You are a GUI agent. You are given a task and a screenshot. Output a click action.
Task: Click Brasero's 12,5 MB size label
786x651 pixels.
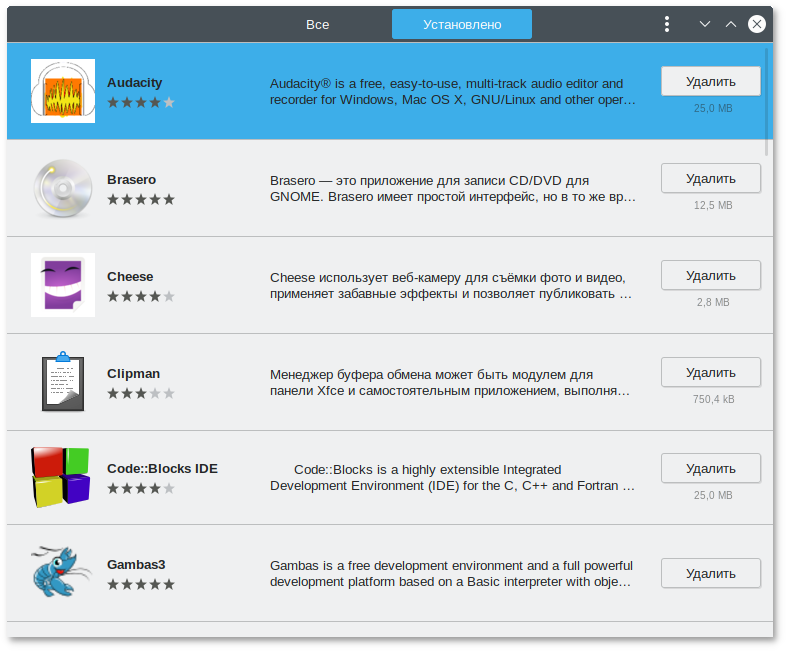(713, 205)
